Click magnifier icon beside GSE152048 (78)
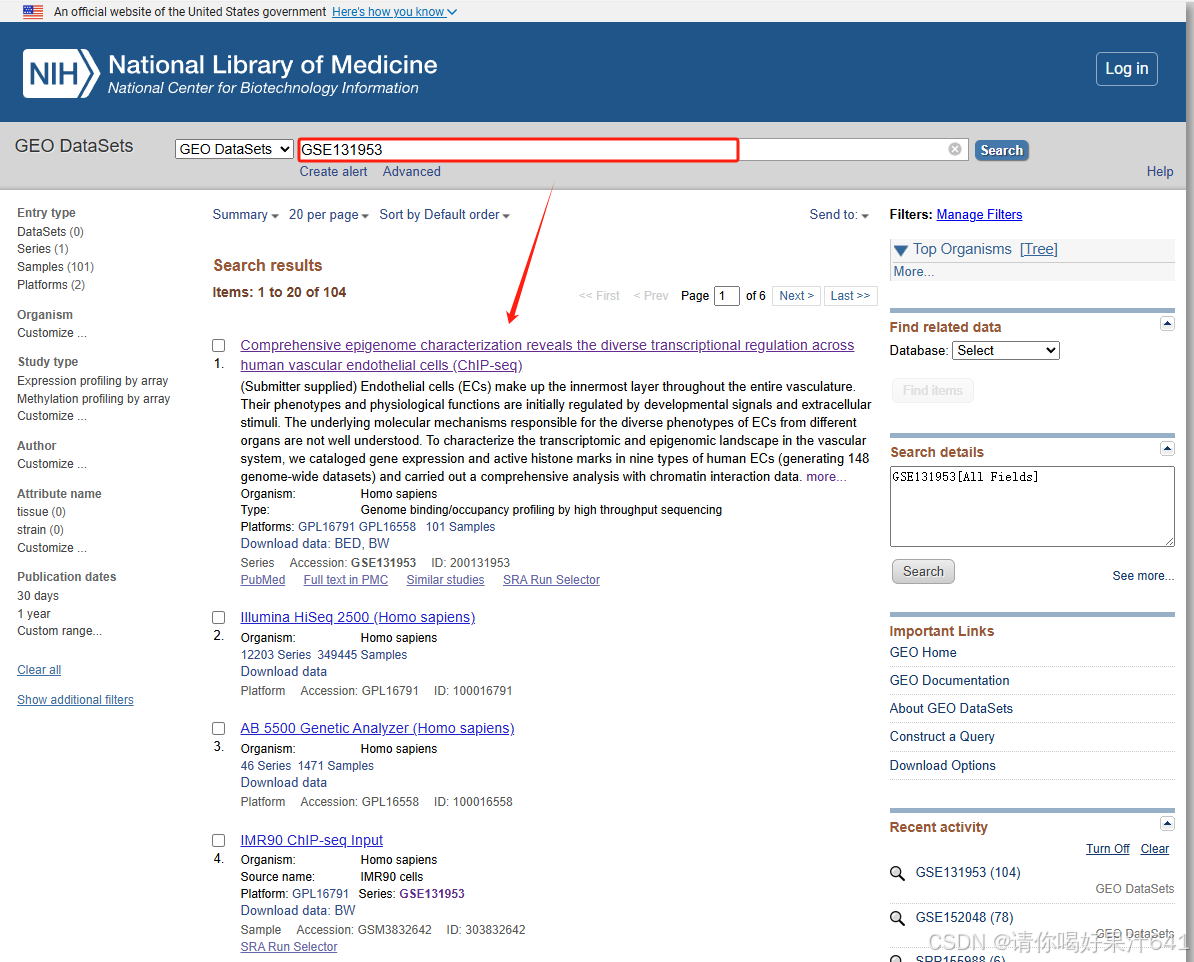The height and width of the screenshot is (962, 1194). pos(897,918)
